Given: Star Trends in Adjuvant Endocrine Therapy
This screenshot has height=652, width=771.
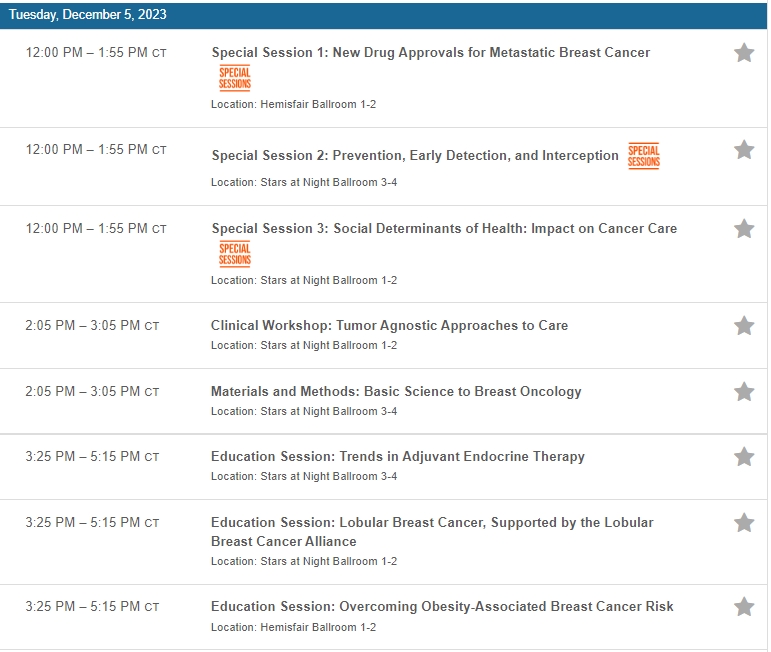Looking at the screenshot, I should (744, 457).
